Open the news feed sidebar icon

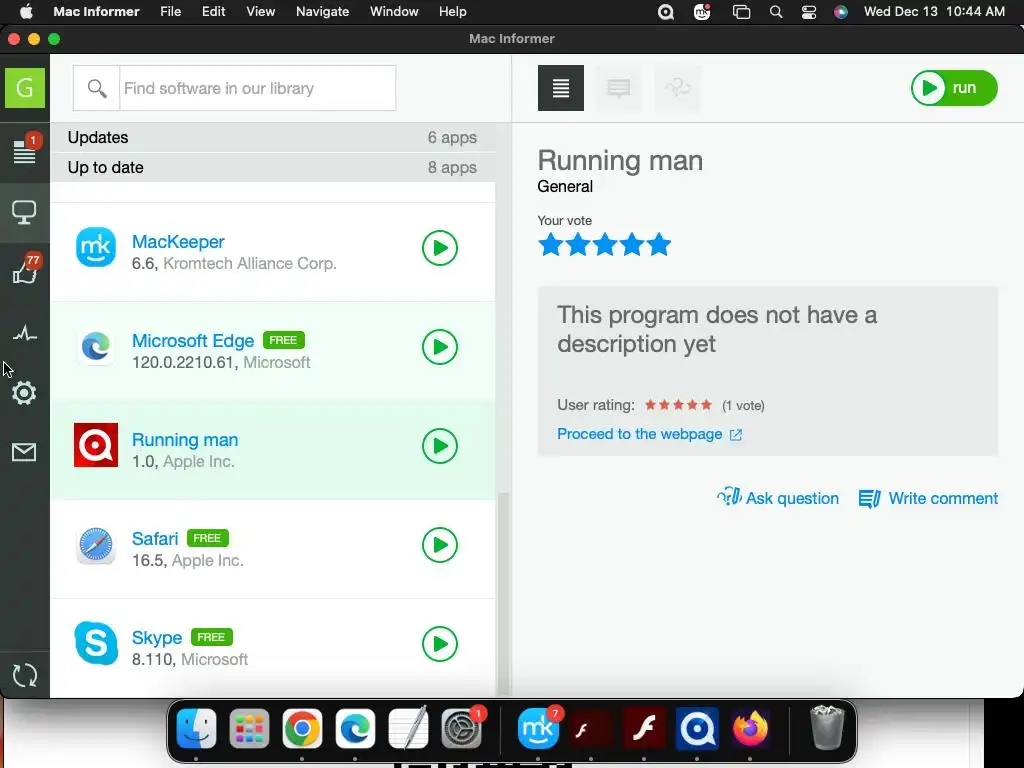coord(25,151)
